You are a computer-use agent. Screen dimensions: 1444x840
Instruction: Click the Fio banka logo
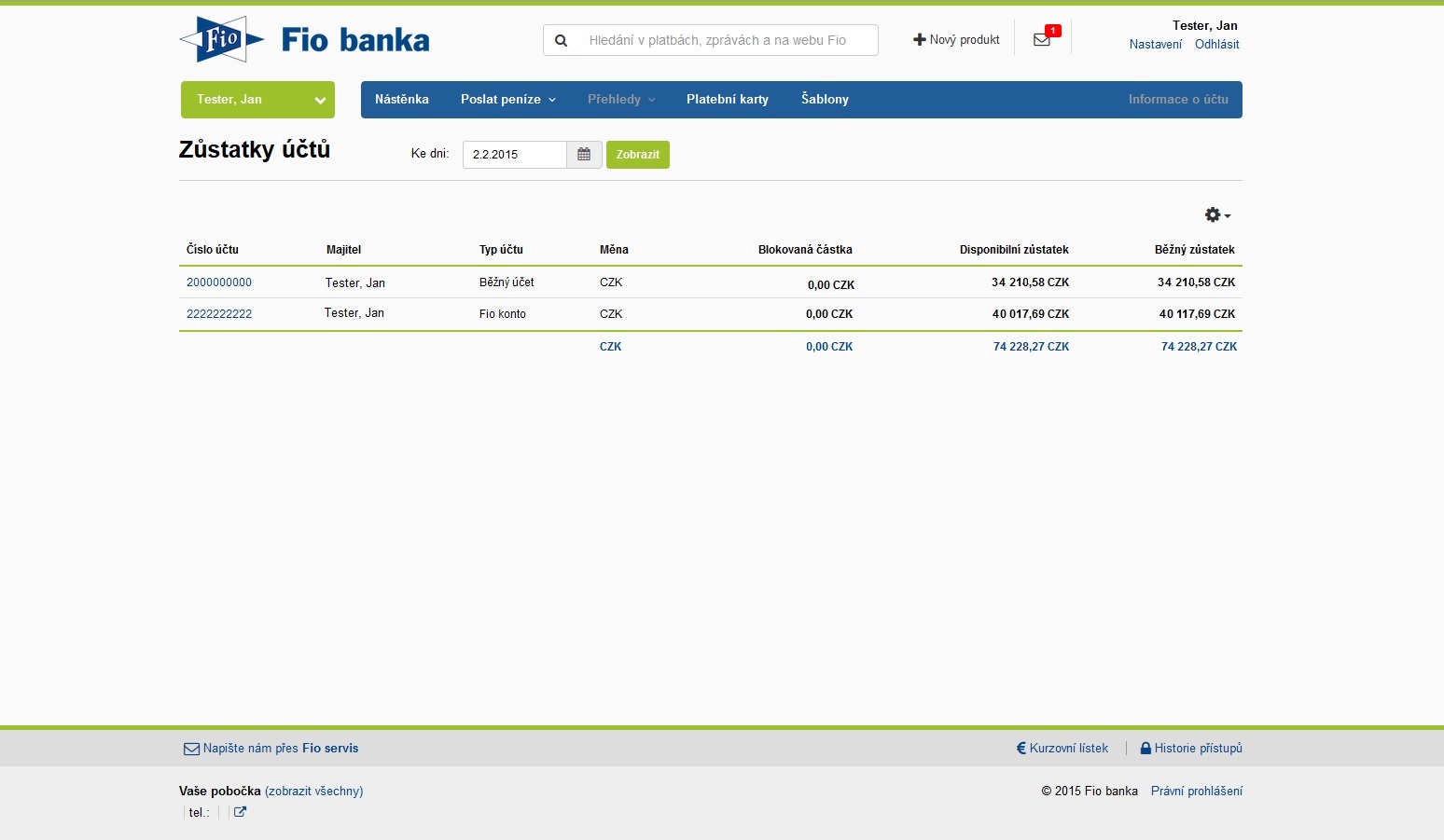304,40
